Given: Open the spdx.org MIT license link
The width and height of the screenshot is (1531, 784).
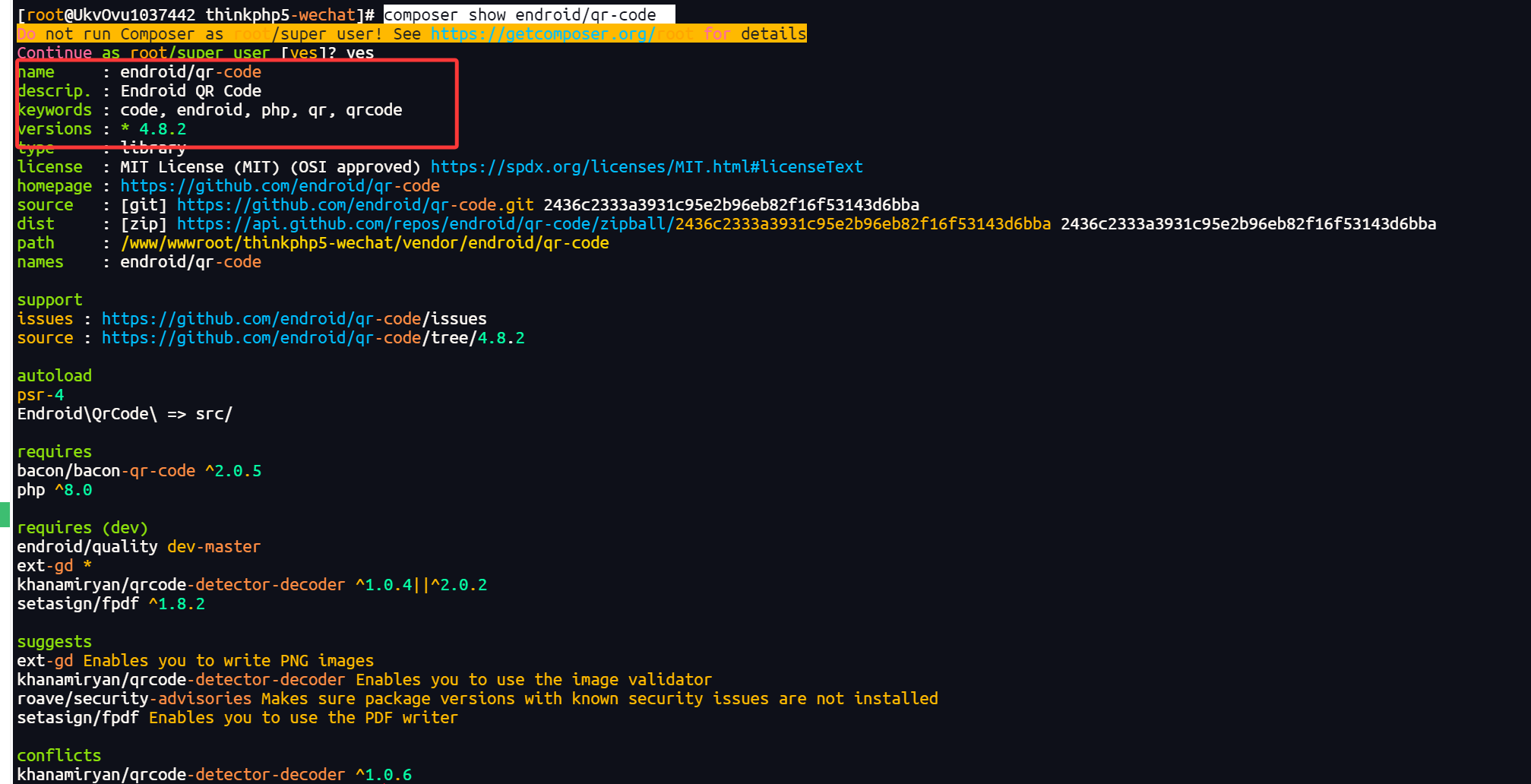Looking at the screenshot, I should pyautogui.click(x=647, y=167).
